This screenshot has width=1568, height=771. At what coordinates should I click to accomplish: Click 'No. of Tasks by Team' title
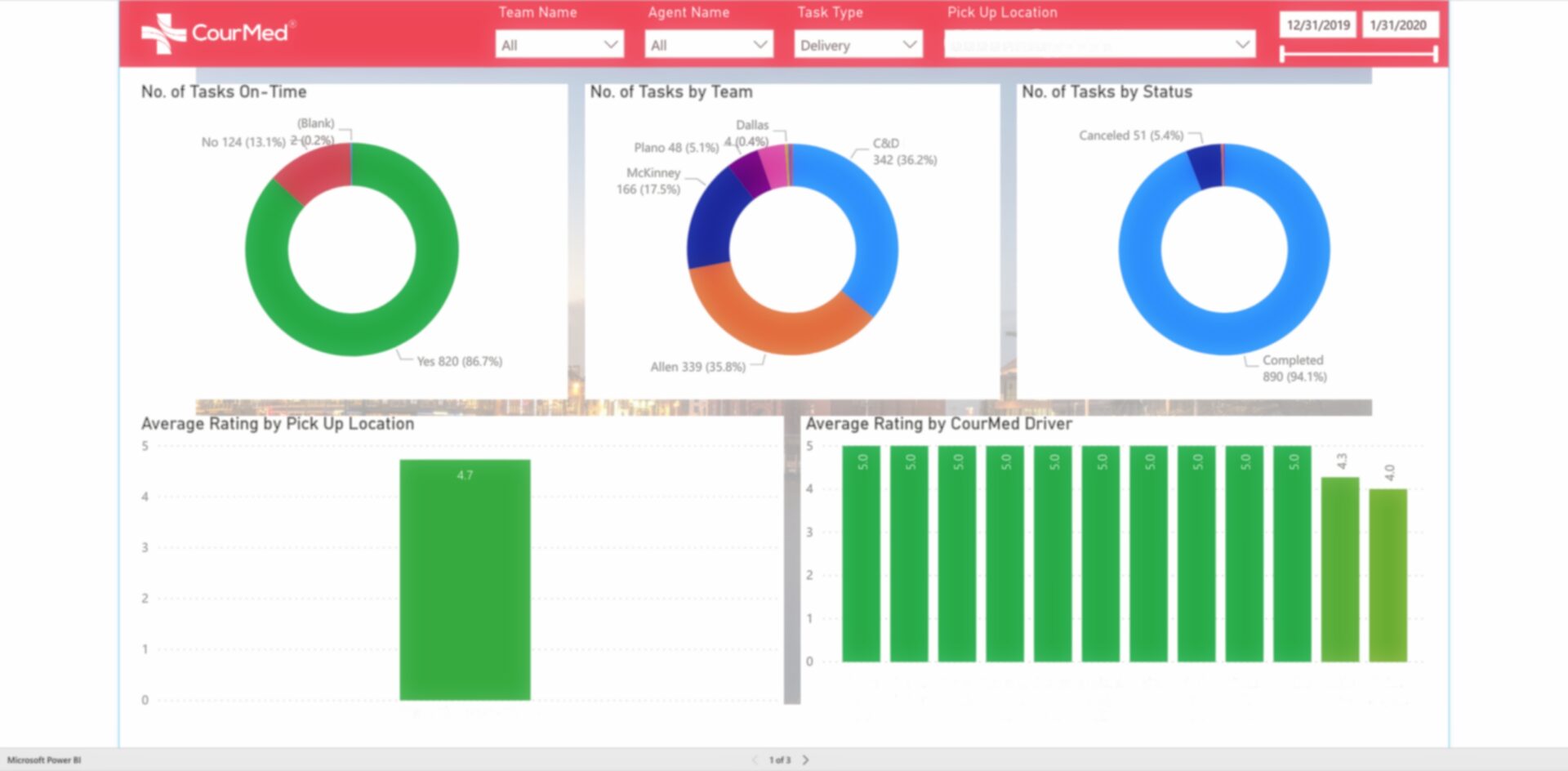(671, 91)
